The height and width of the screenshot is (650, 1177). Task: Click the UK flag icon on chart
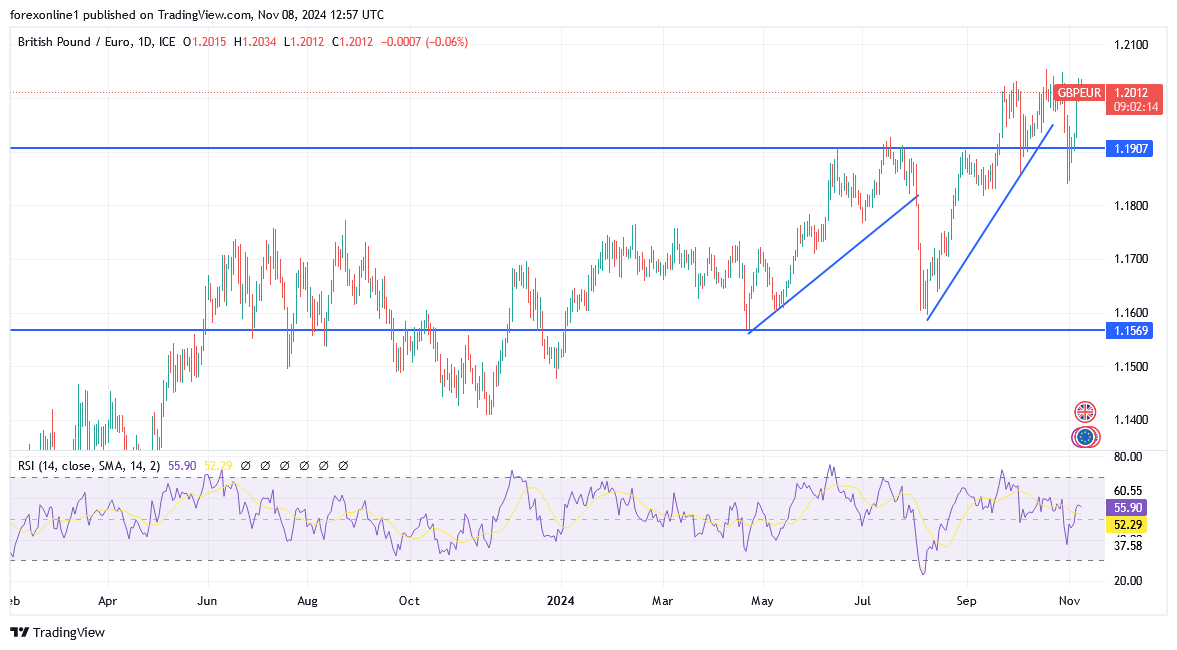pos(1085,412)
